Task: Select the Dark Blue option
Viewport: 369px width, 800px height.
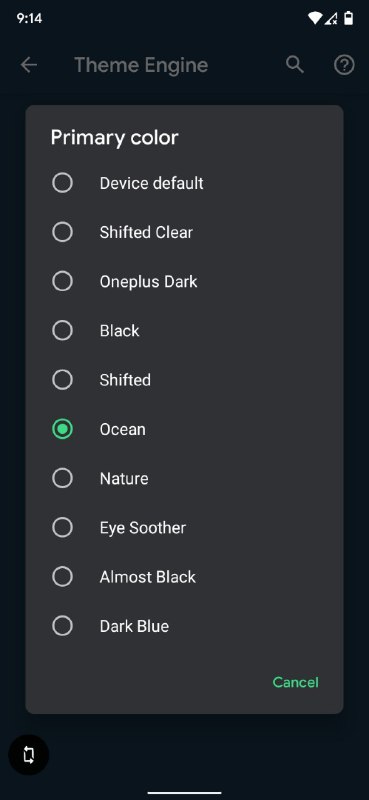Action: click(184, 626)
